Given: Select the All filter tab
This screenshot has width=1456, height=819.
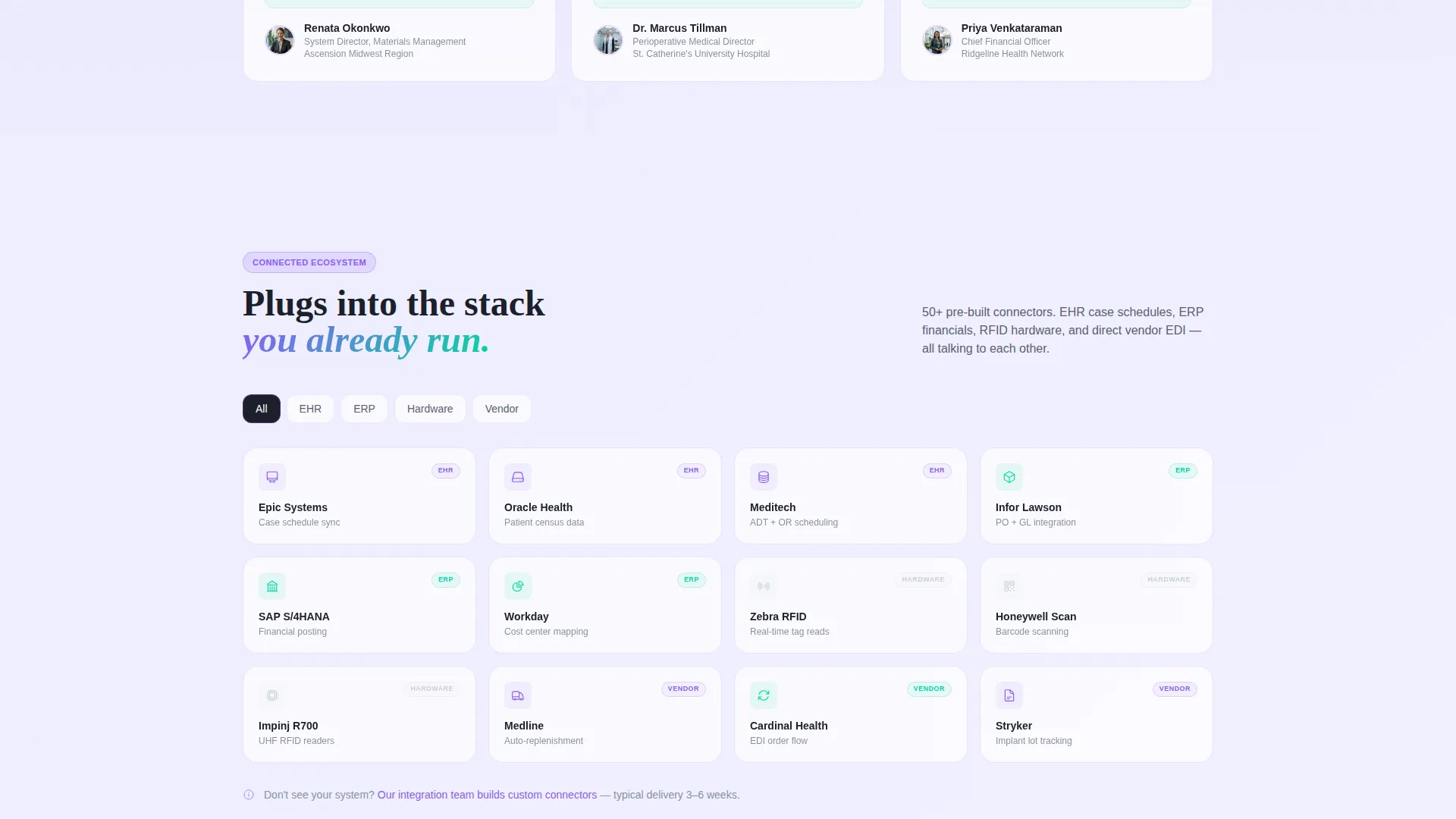Looking at the screenshot, I should click(x=262, y=409).
